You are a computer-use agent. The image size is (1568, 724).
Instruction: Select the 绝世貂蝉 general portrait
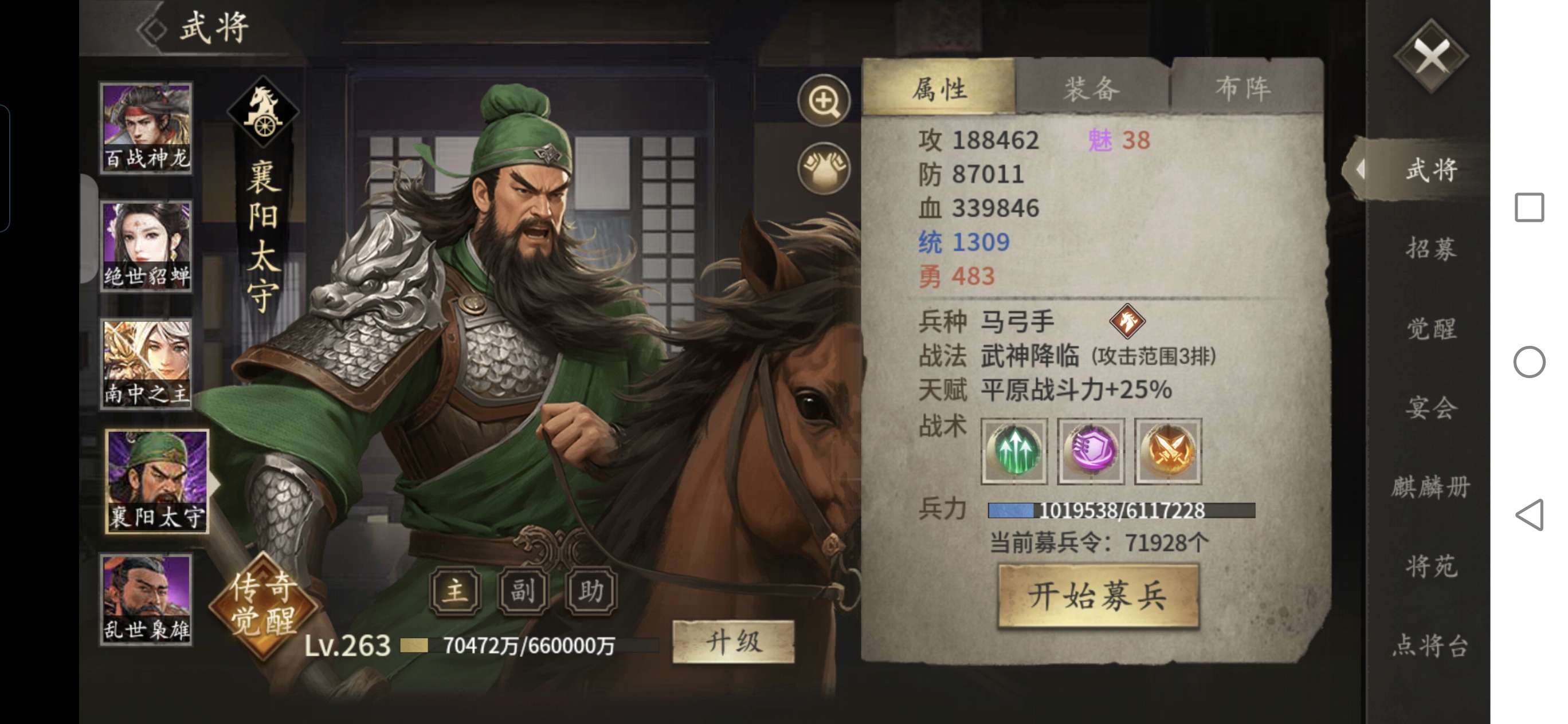pos(146,246)
